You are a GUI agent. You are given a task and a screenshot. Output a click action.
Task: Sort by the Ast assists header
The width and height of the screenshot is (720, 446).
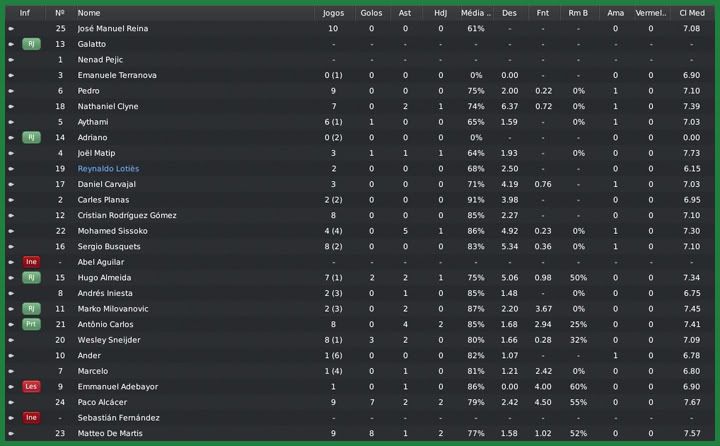[x=405, y=13]
